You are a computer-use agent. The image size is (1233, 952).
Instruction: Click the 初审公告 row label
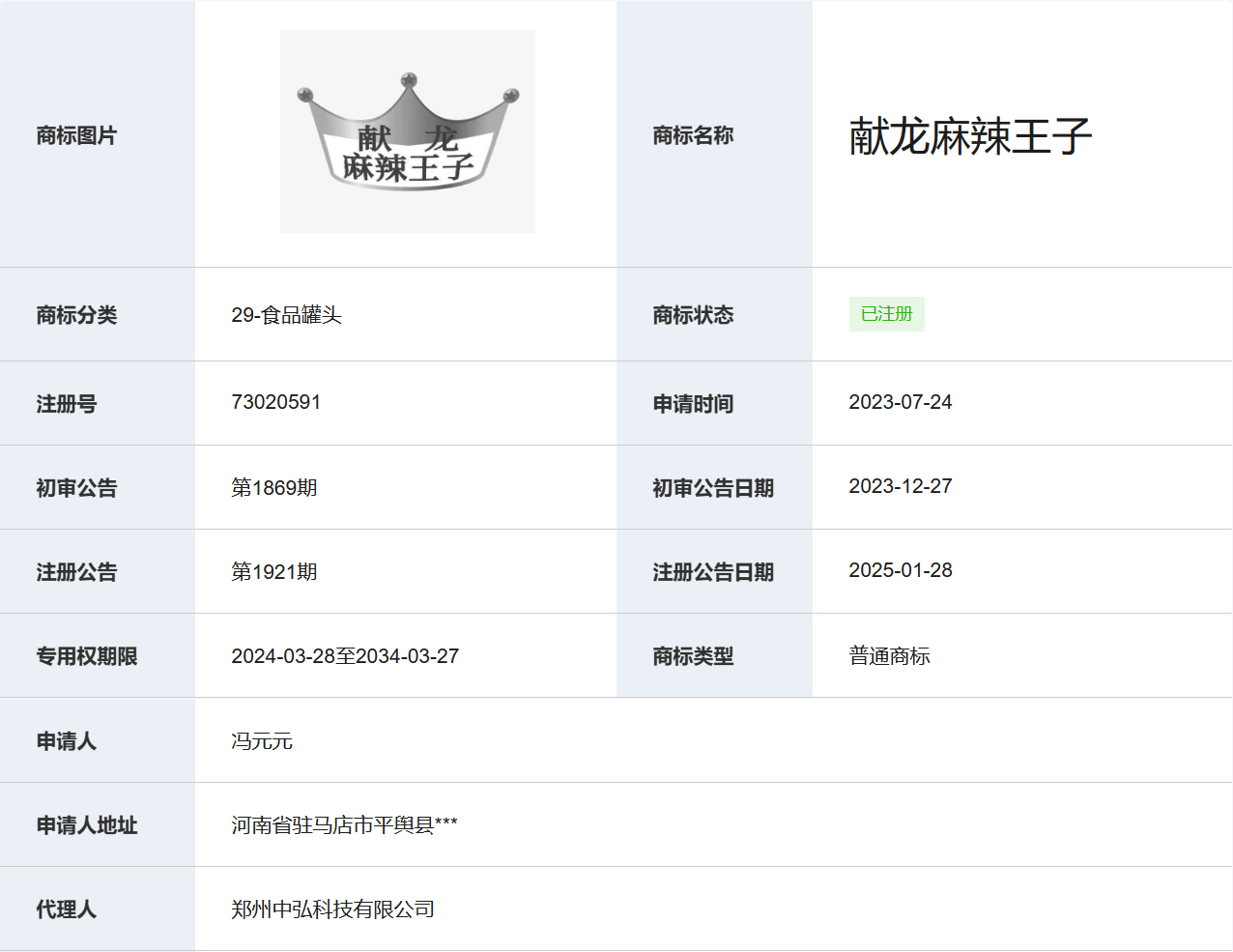tap(76, 488)
